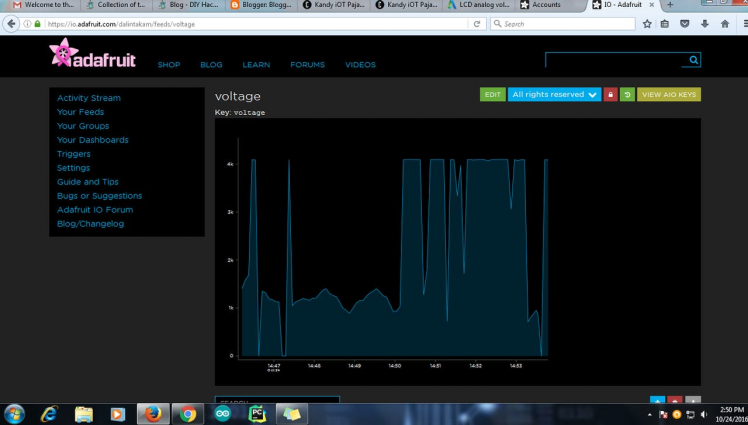Image resolution: width=748 pixels, height=425 pixels.
Task: Click the Firefox Home icon
Action: 725,24
